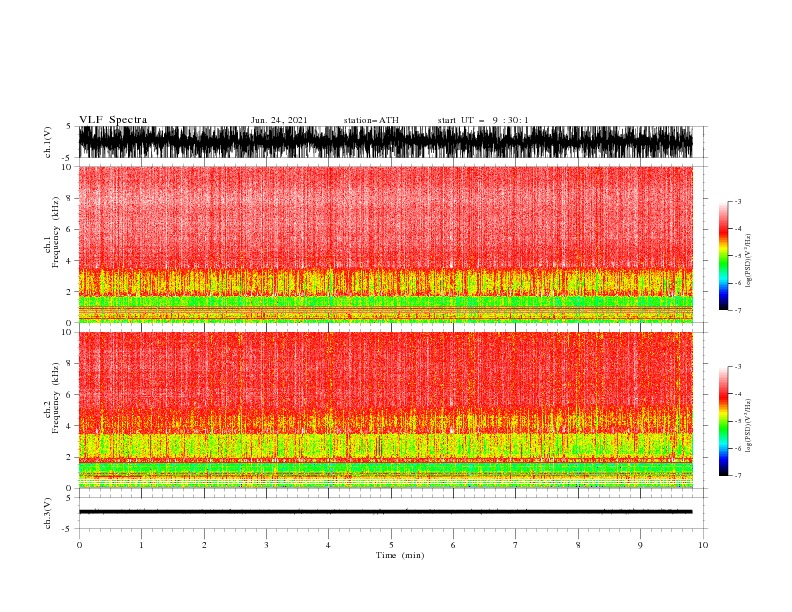Click time axis tick label '9'

click(640, 545)
